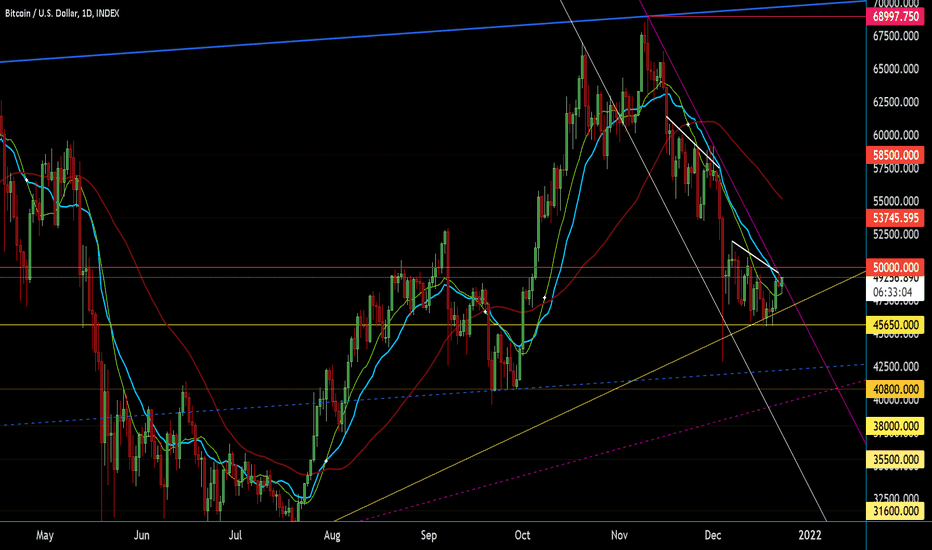Click the 53745.595 price label
The height and width of the screenshot is (550, 932).
[896, 218]
